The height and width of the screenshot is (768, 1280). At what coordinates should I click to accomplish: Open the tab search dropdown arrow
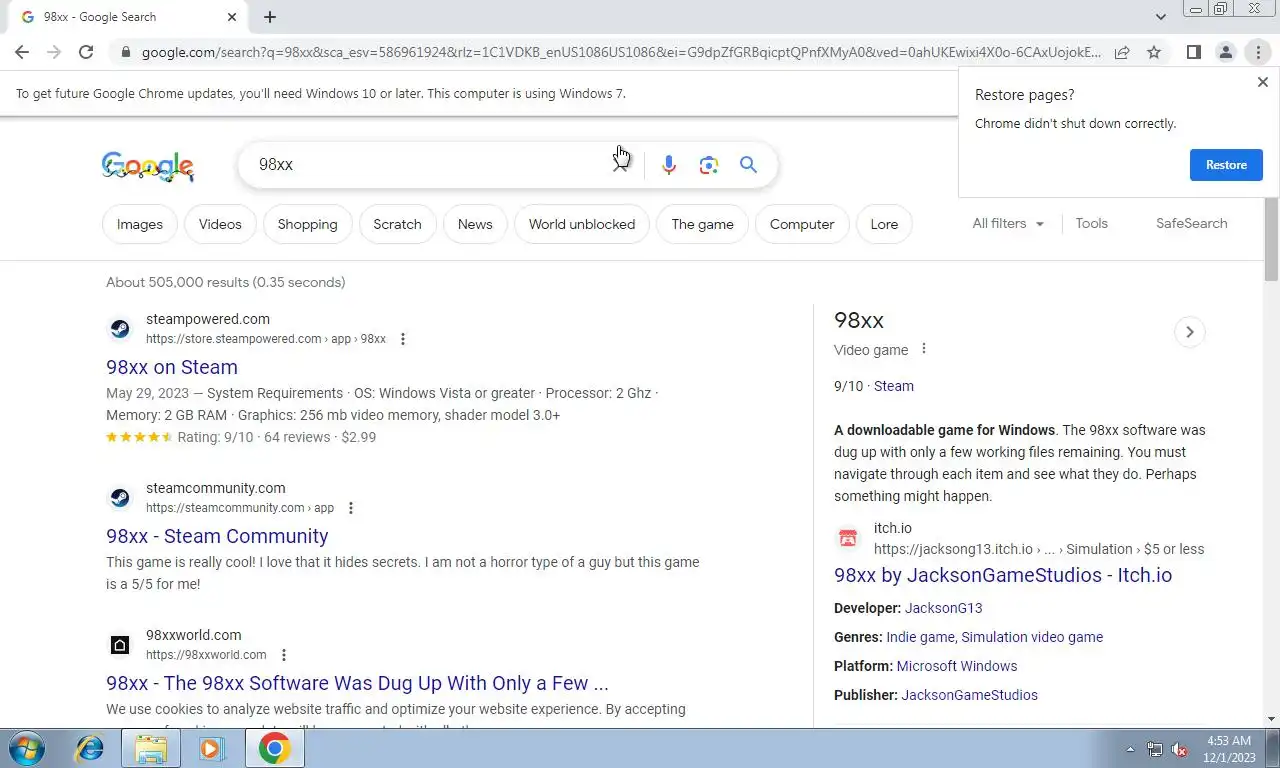coord(1160,17)
